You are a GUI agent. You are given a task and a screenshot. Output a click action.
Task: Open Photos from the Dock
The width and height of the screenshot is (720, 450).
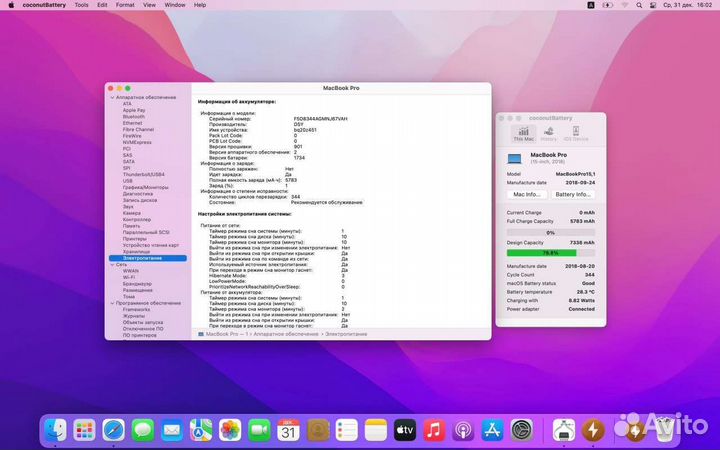click(230, 430)
